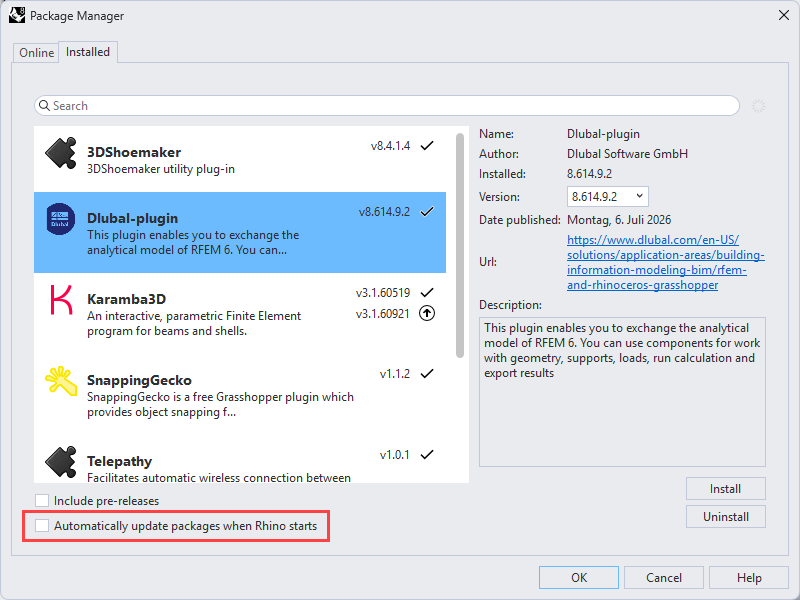Enable Include pre-releases checkbox
The height and width of the screenshot is (600, 800).
pos(42,501)
